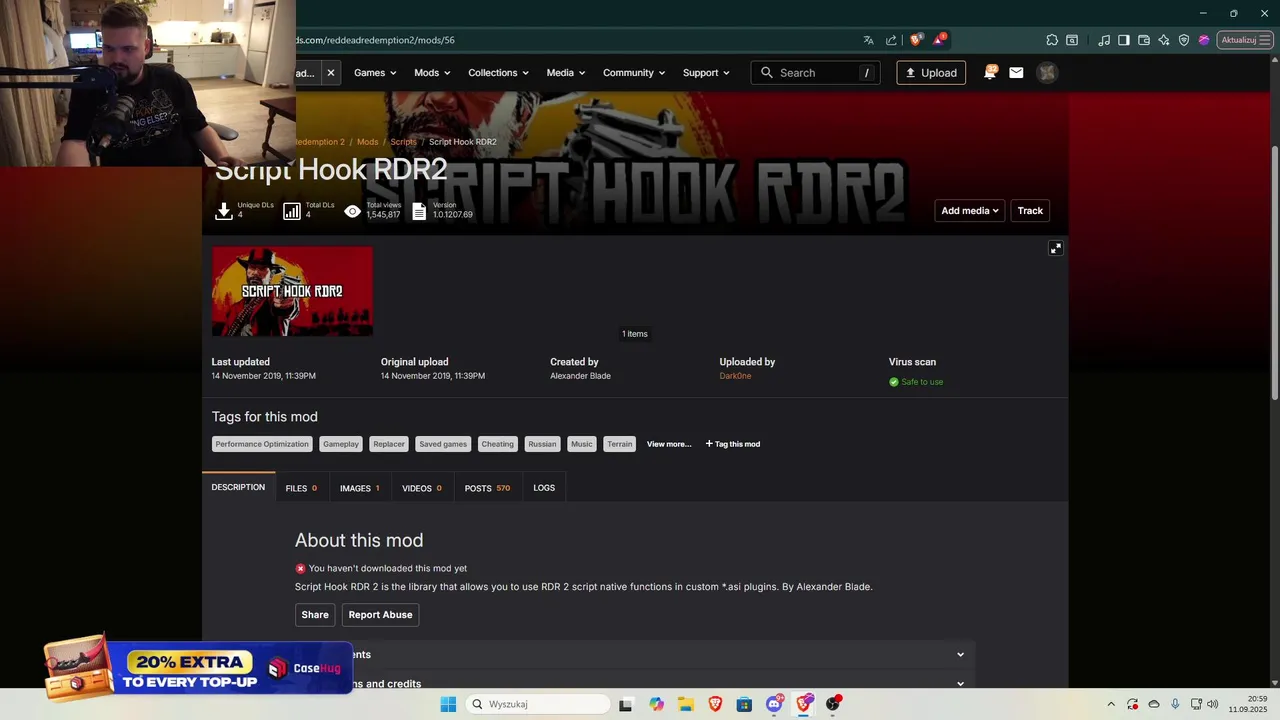Open the Games dropdown menu
1280x720 pixels.
pyautogui.click(x=375, y=73)
